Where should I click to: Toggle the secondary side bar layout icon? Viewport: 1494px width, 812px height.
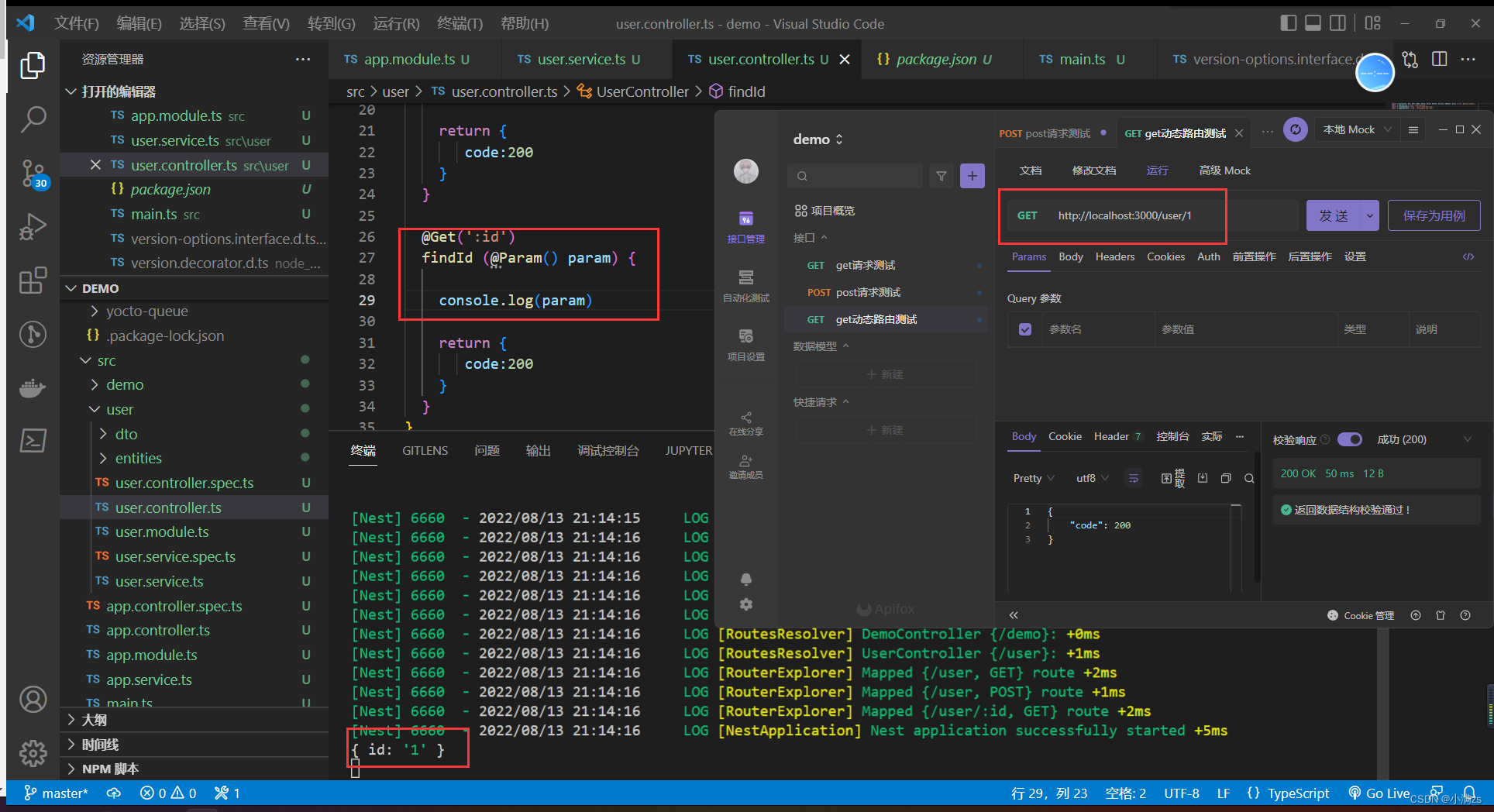point(1338,23)
